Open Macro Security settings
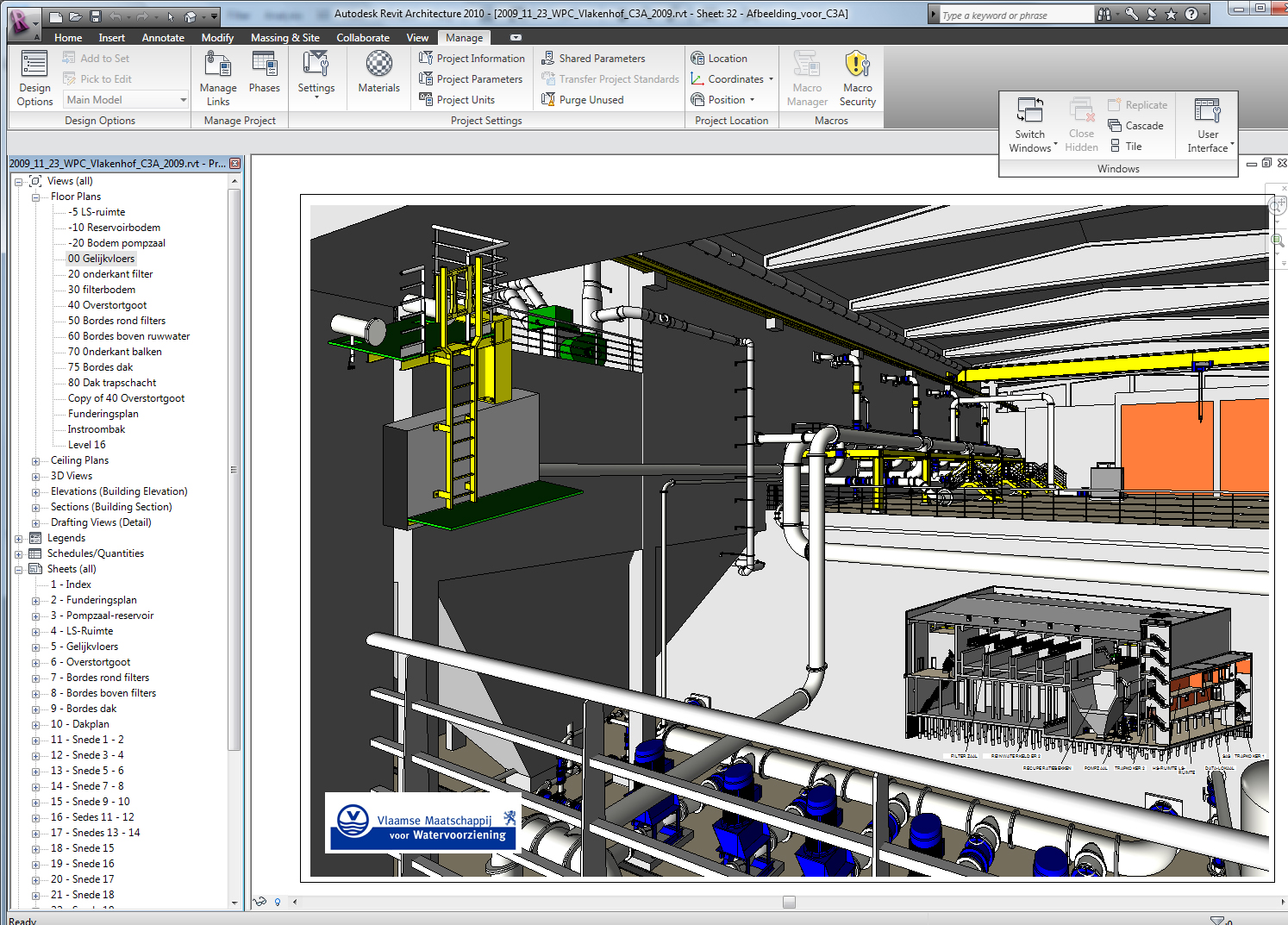 point(858,78)
